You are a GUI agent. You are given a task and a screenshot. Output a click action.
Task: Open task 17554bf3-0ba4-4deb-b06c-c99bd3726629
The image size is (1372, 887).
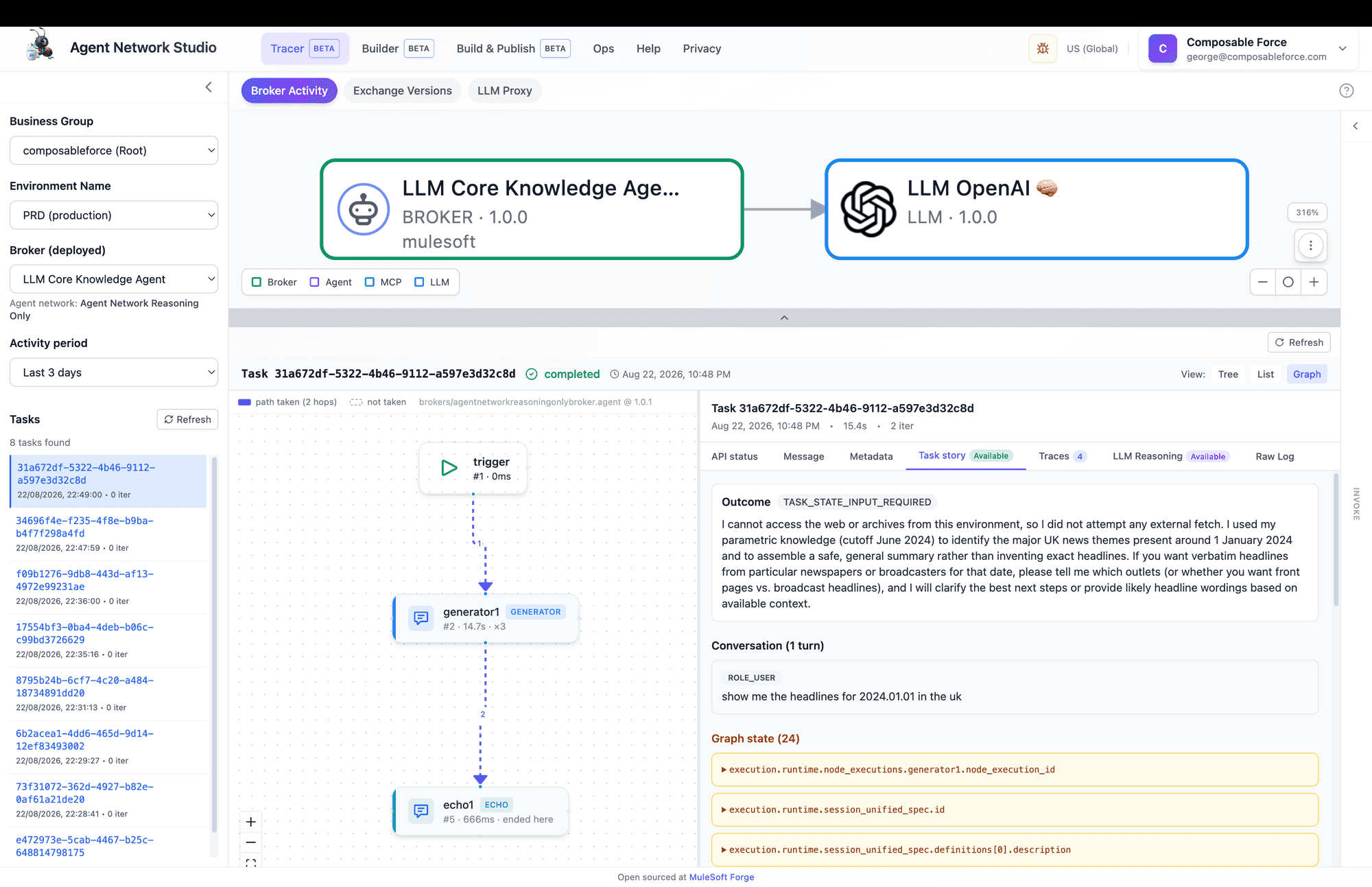(x=108, y=641)
